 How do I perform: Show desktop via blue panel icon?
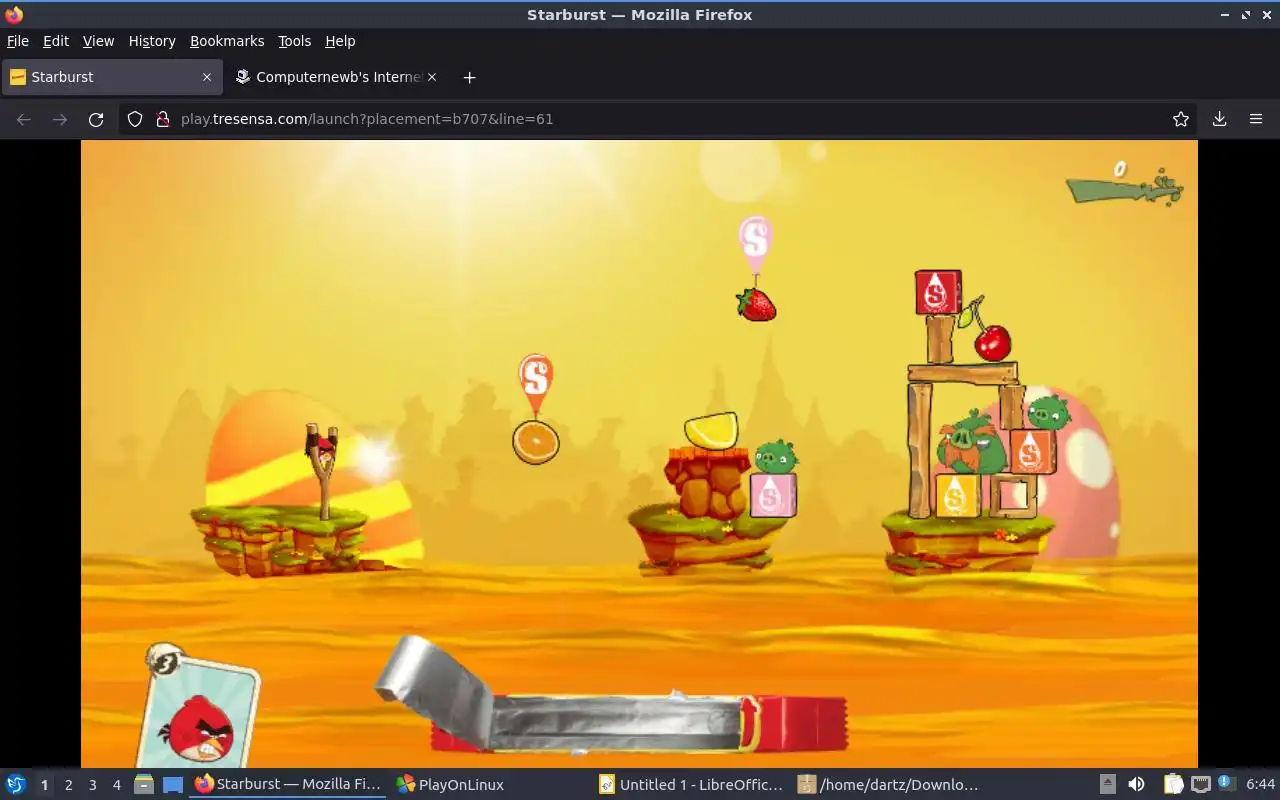(x=173, y=785)
